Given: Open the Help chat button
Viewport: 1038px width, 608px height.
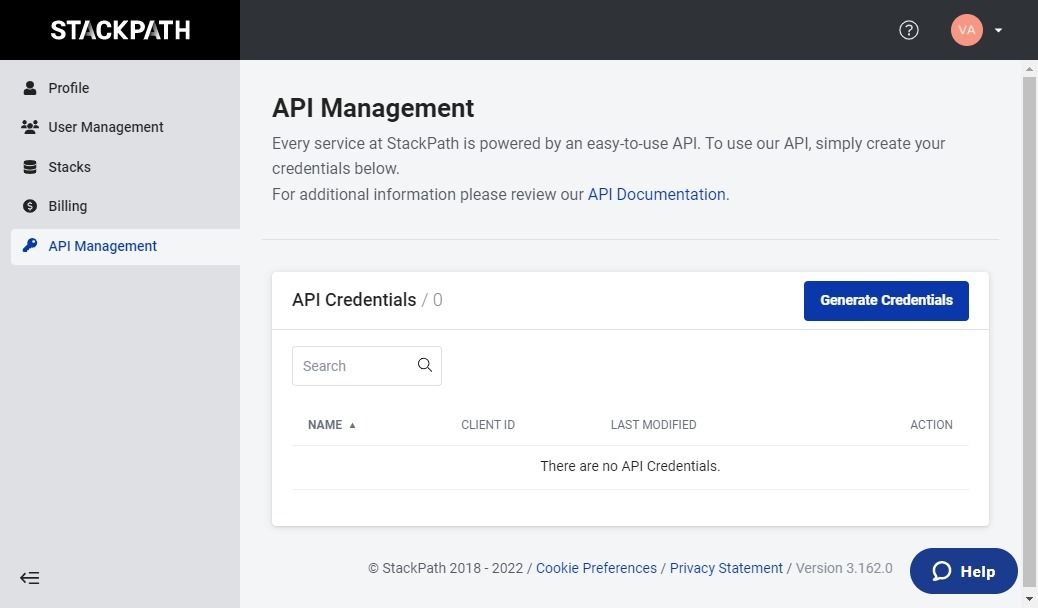Looking at the screenshot, I should pos(963,571).
